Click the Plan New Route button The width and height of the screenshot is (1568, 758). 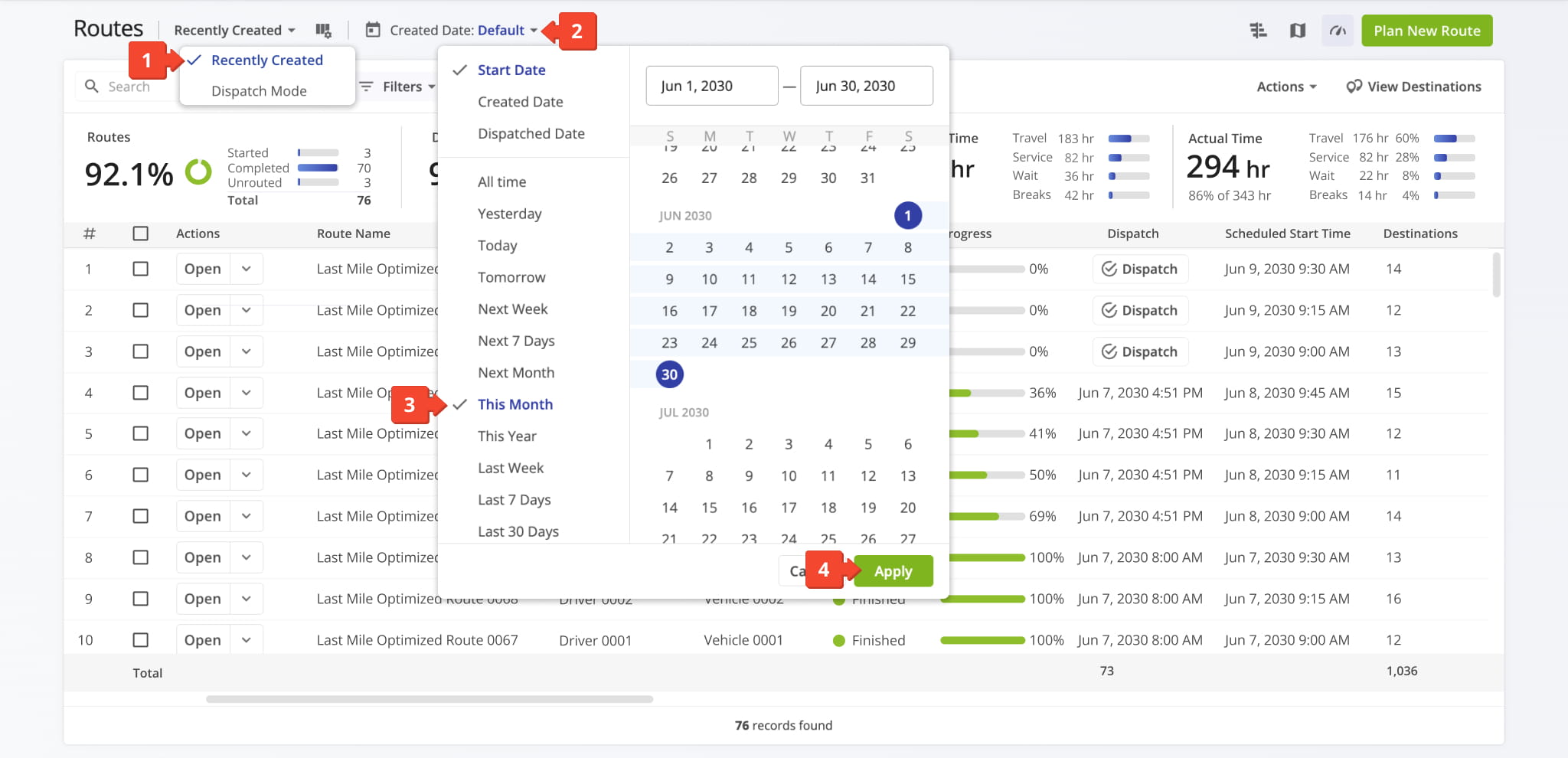tap(1426, 31)
